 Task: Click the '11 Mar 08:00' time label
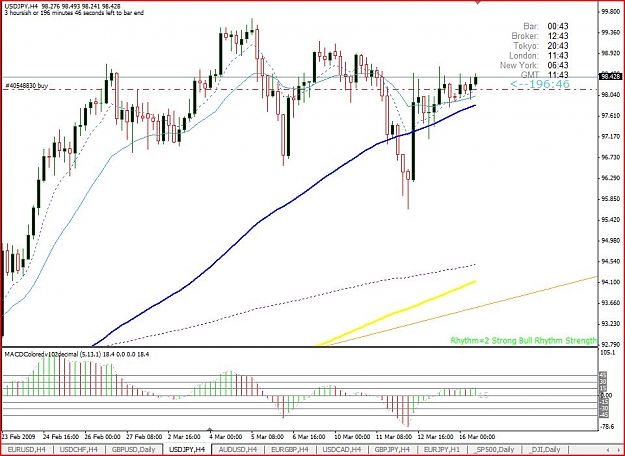(x=394, y=436)
